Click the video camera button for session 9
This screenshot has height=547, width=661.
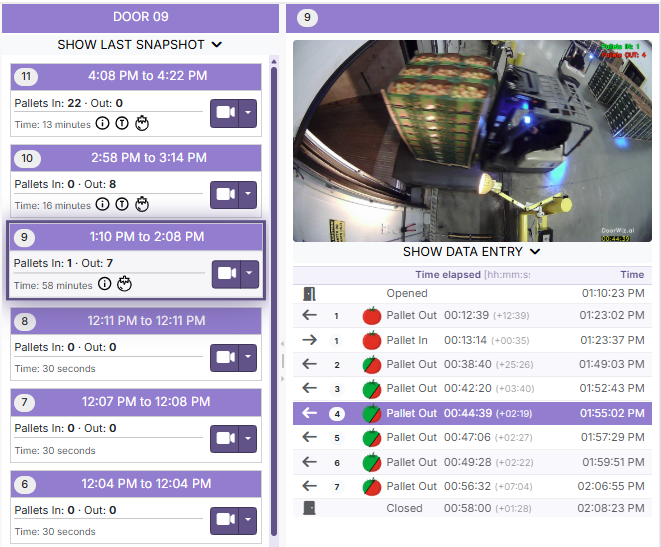pos(226,274)
